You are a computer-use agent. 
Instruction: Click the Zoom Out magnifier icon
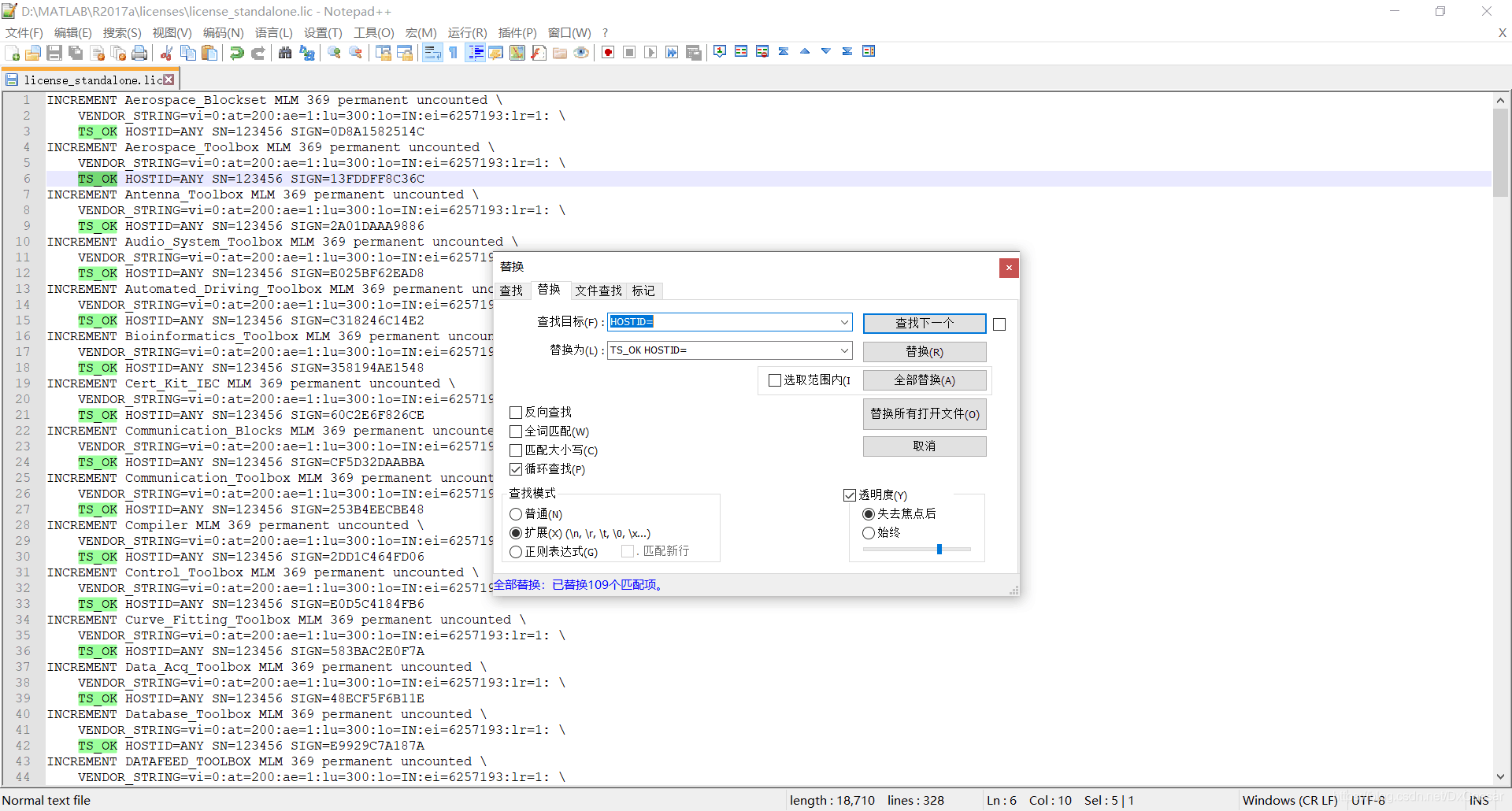356,53
